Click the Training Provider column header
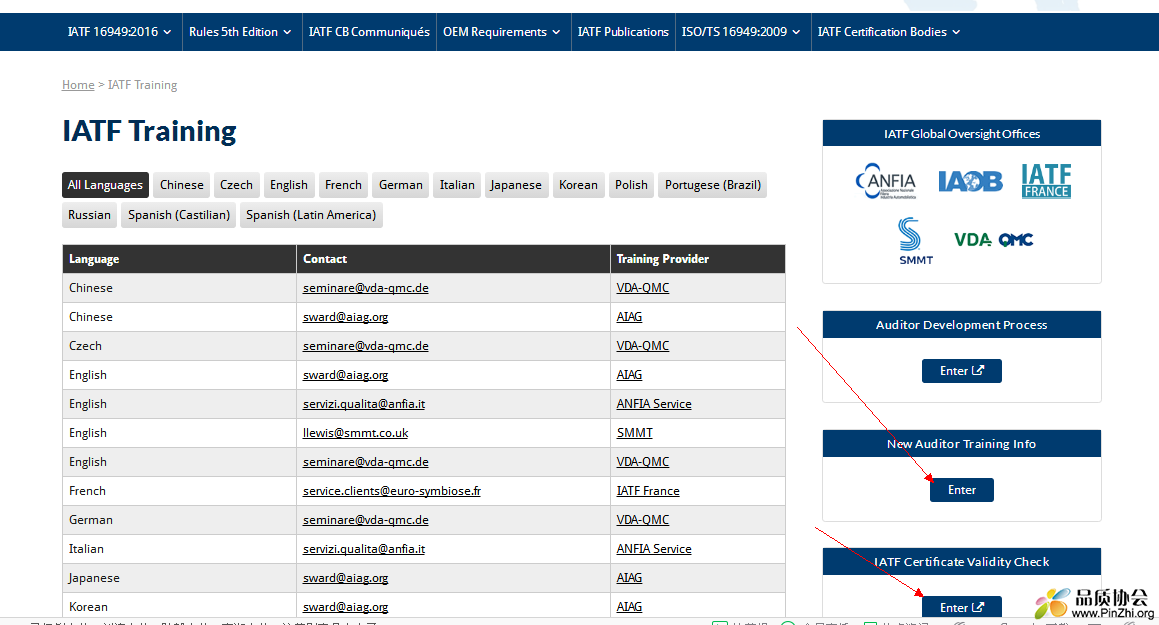1159x625 pixels. (698, 259)
